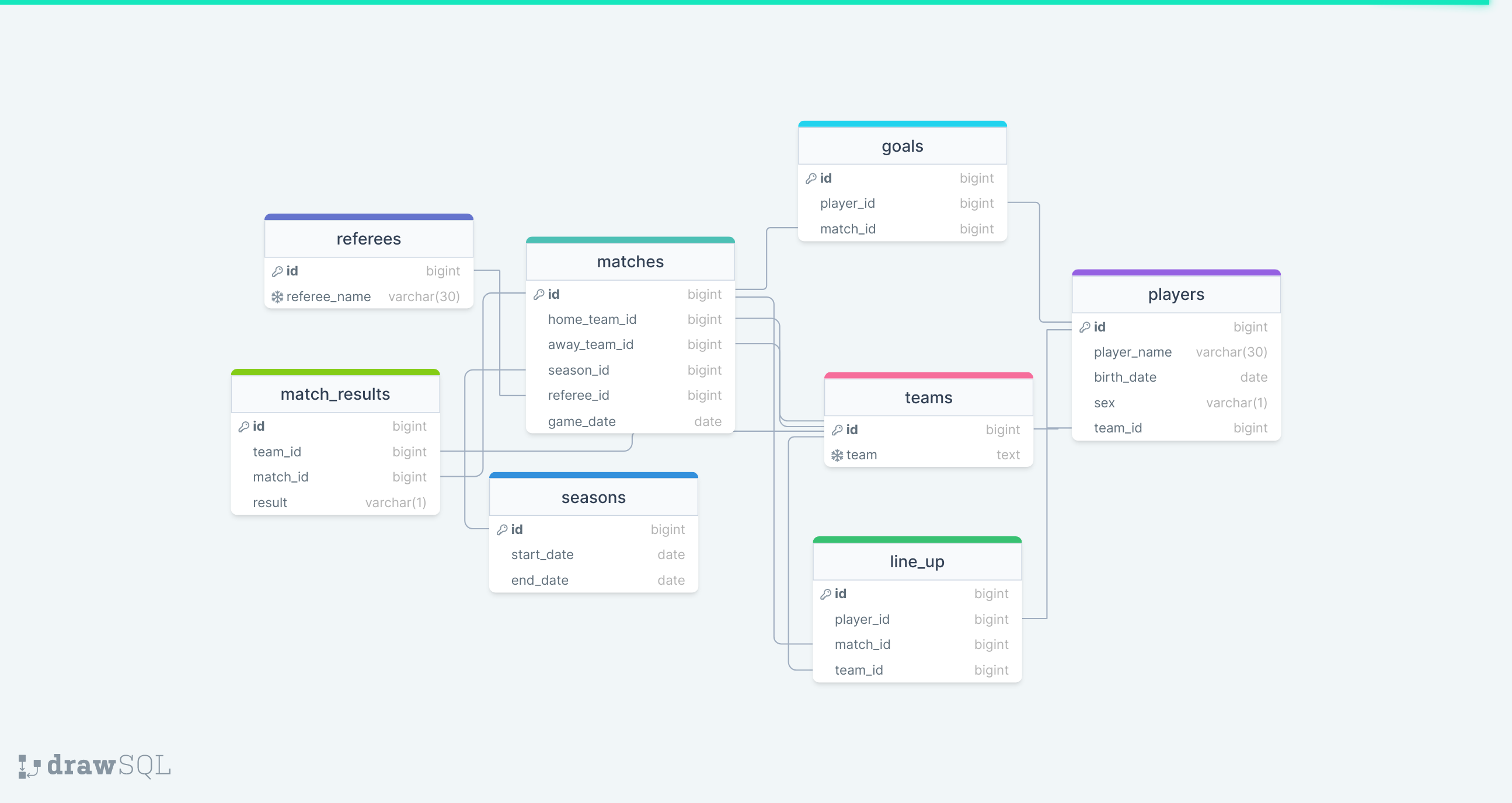Select the purple header bar of players table
Viewport: 1512px width, 803px height.
[1176, 271]
